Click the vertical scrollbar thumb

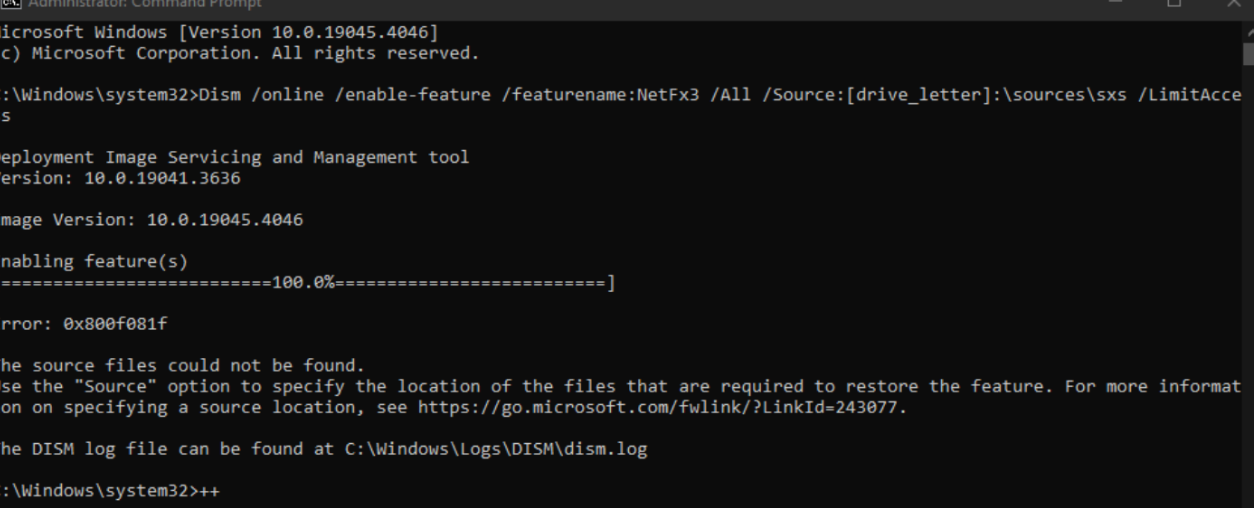pyautogui.click(x=1247, y=54)
